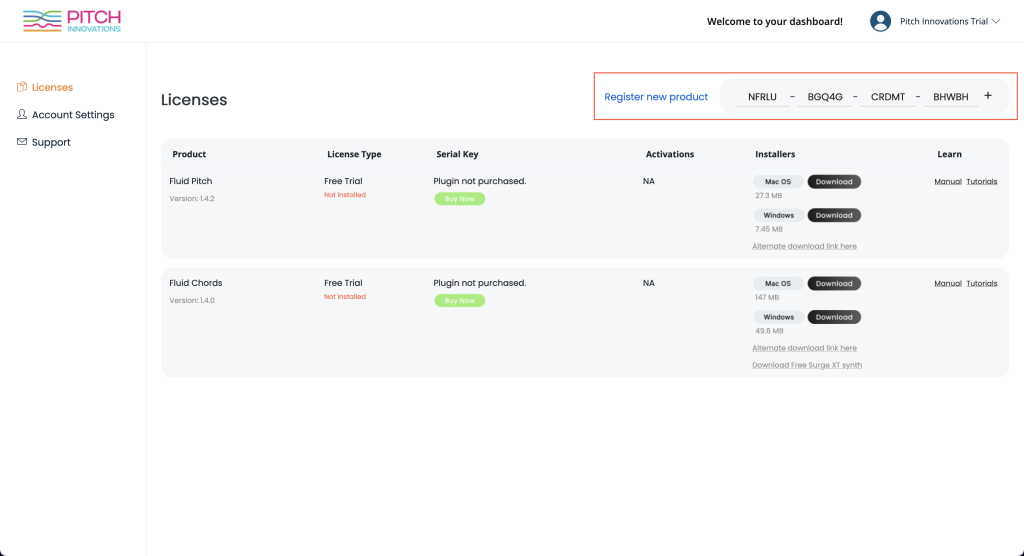This screenshot has height=556, width=1024.
Task: Click the plus icon to register key
Action: [988, 96]
